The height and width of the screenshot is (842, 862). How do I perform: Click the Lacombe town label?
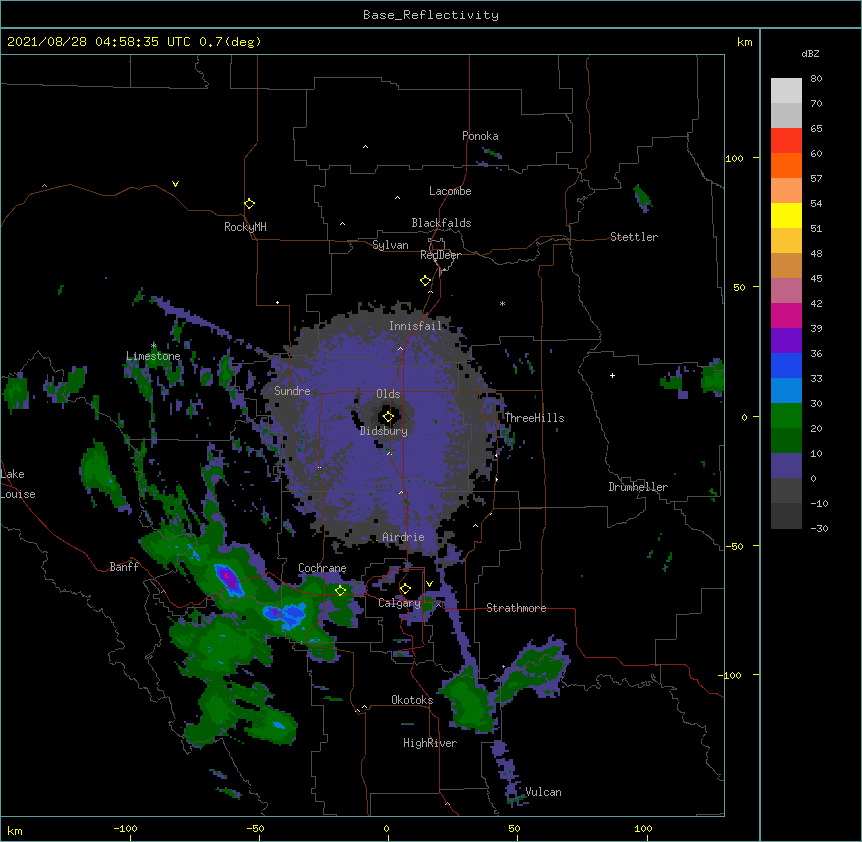point(450,191)
